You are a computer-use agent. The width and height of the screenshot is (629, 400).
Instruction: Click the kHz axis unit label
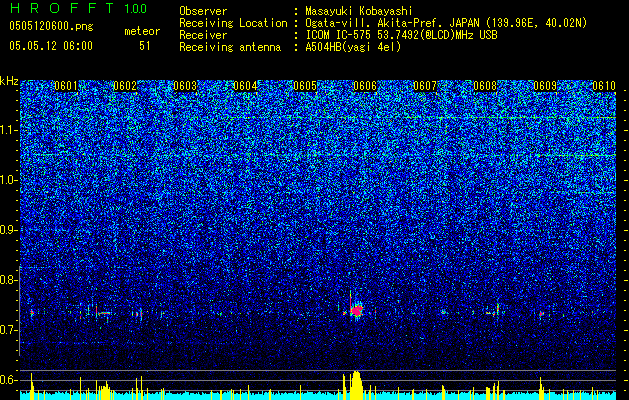click(9, 81)
